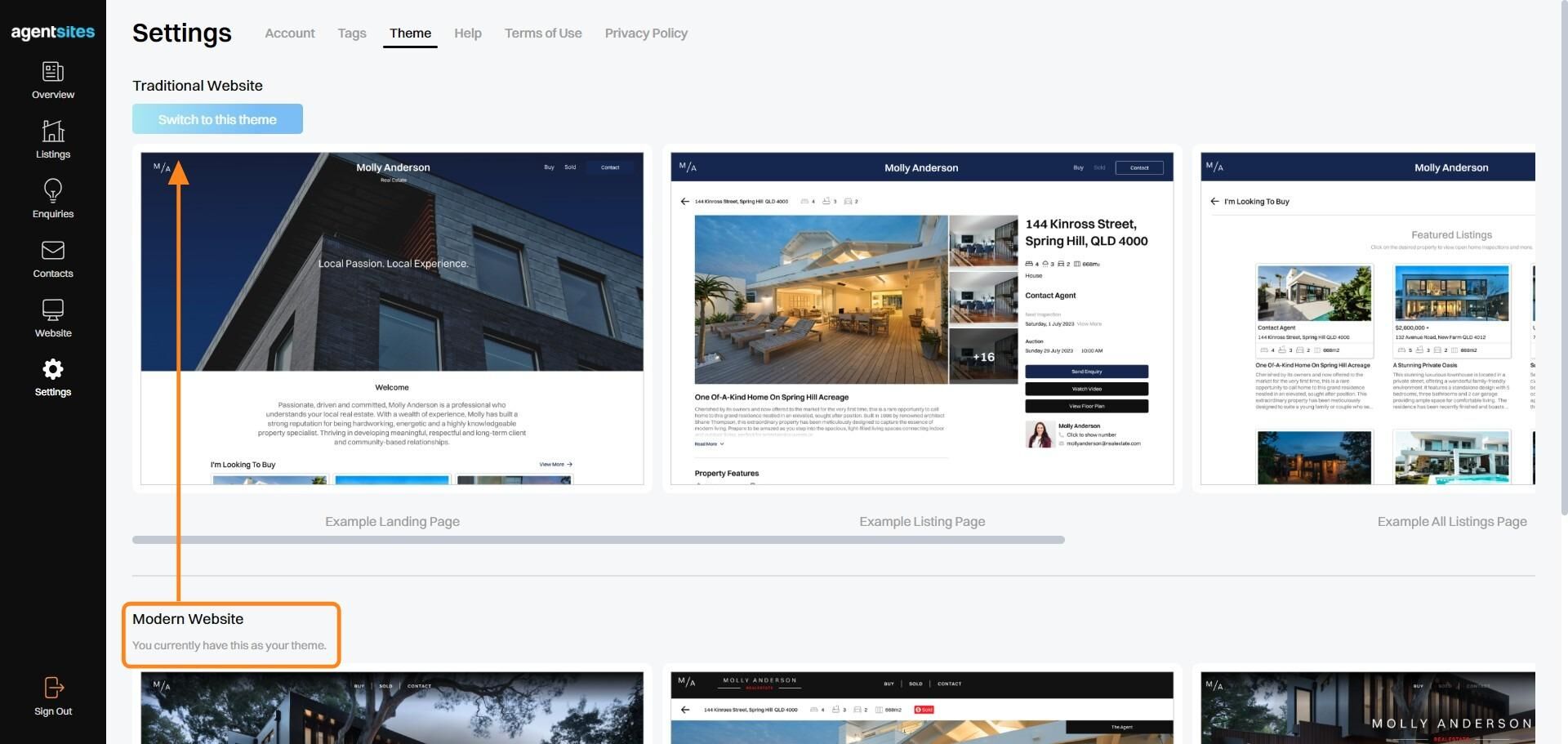Open Contacts envelope icon
Screen dimensions: 1568x744
(53, 250)
